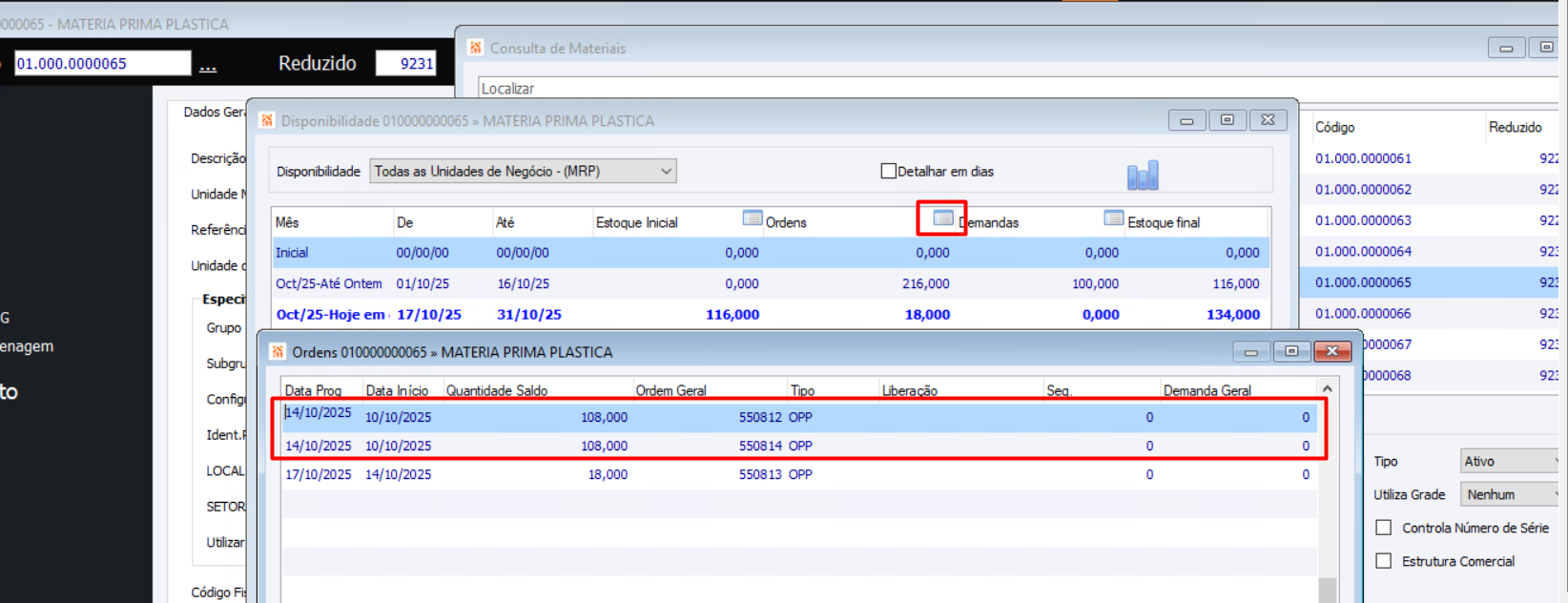
Task: Click the Consulta de Materiais window icon
Action: [475, 47]
